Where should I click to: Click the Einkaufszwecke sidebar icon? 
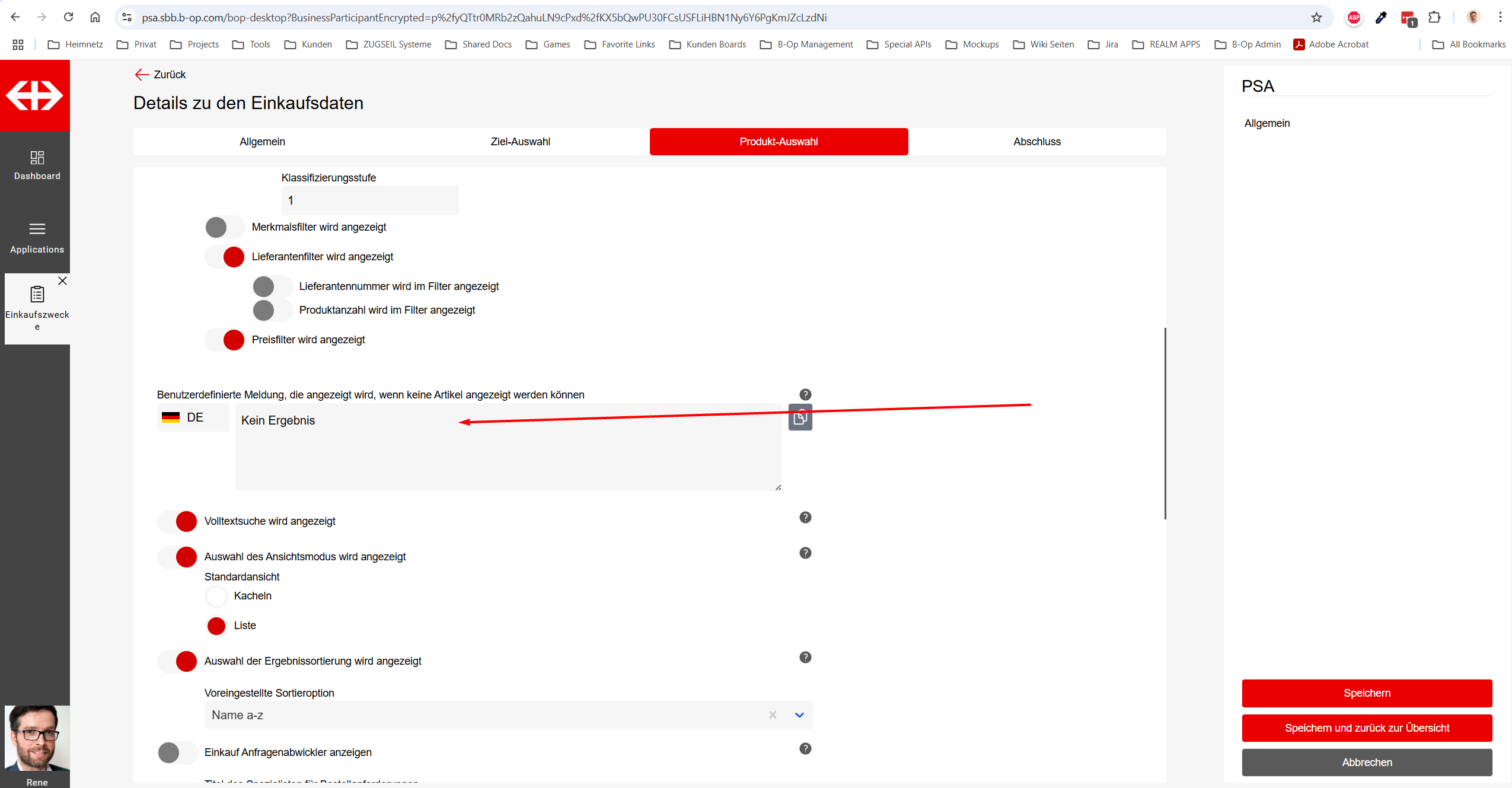click(x=37, y=295)
